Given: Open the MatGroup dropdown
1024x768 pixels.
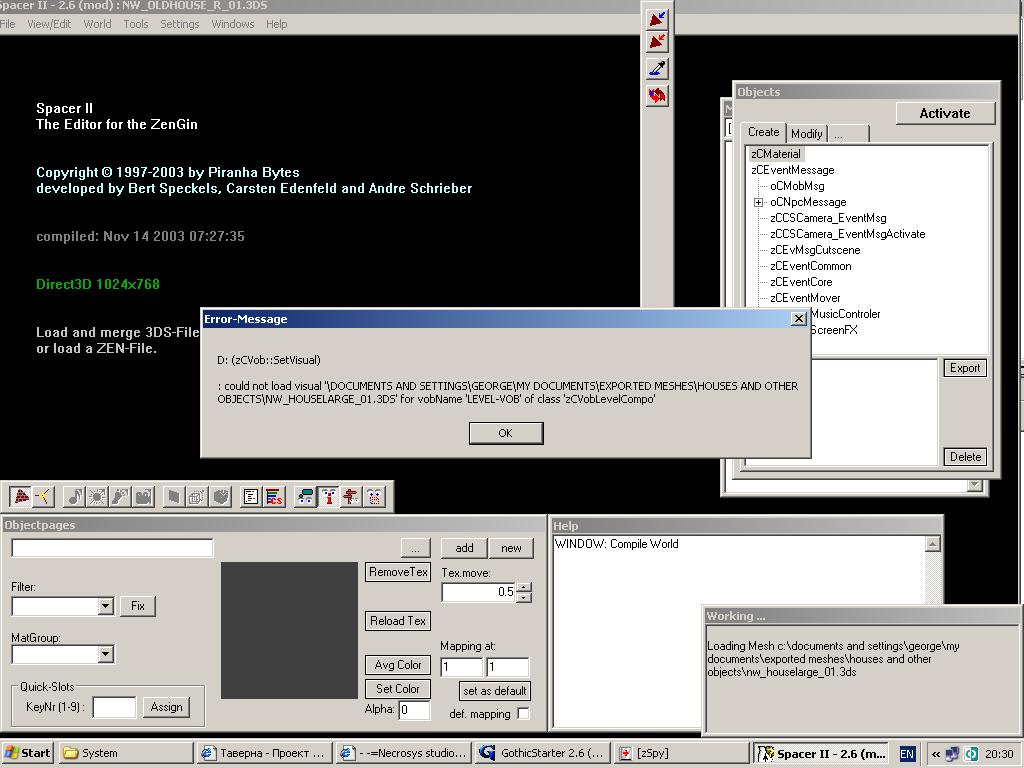Looking at the screenshot, I should coord(106,654).
